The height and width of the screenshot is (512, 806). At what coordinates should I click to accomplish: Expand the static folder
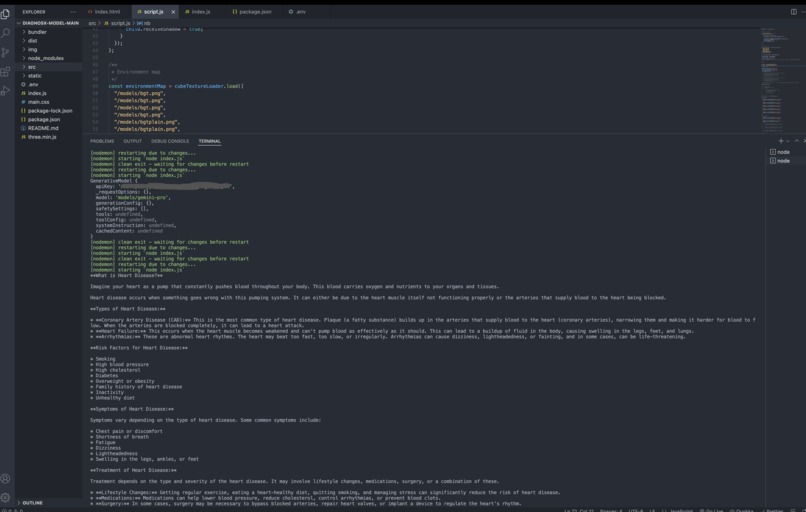coord(49,76)
